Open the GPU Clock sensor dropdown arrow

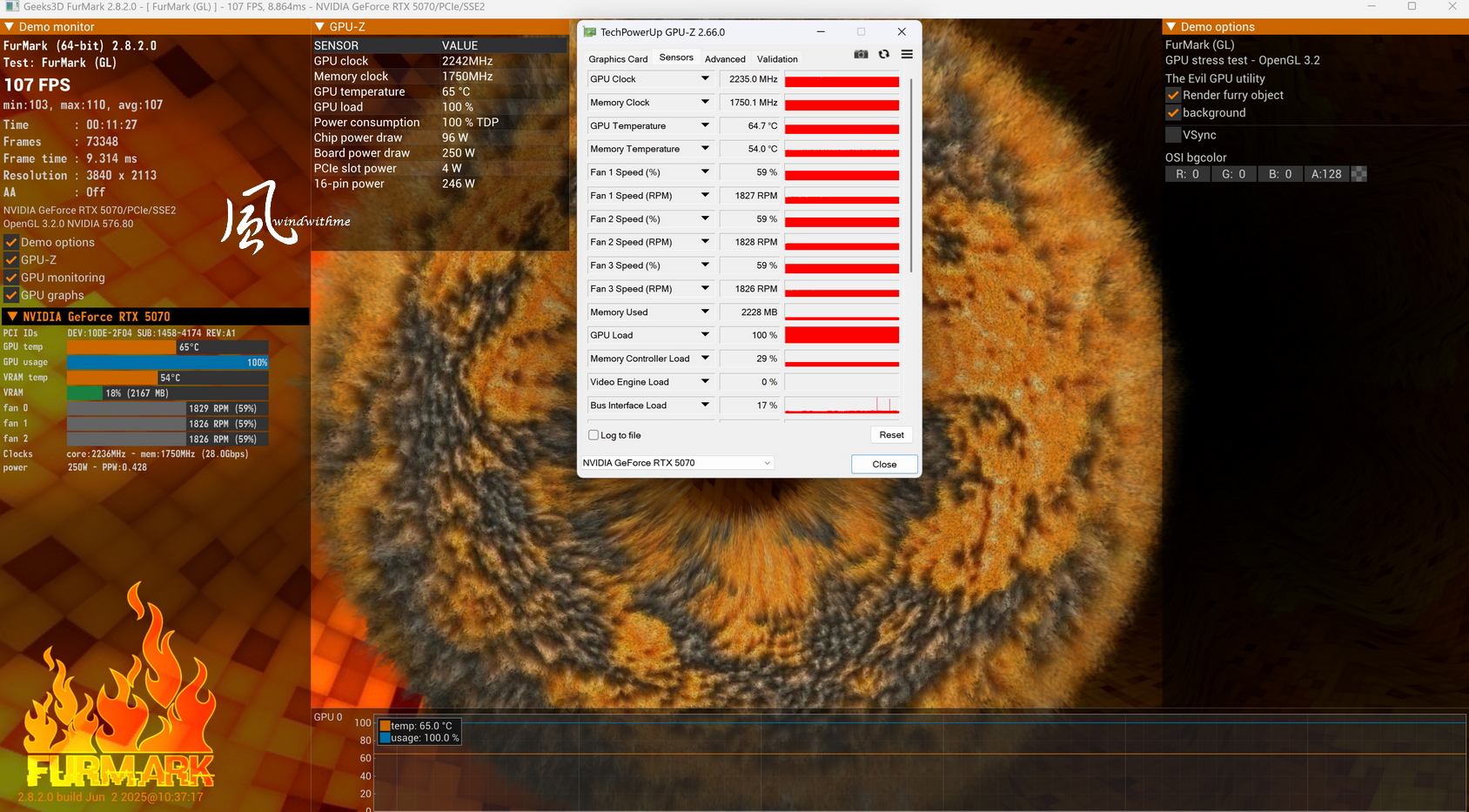click(705, 79)
